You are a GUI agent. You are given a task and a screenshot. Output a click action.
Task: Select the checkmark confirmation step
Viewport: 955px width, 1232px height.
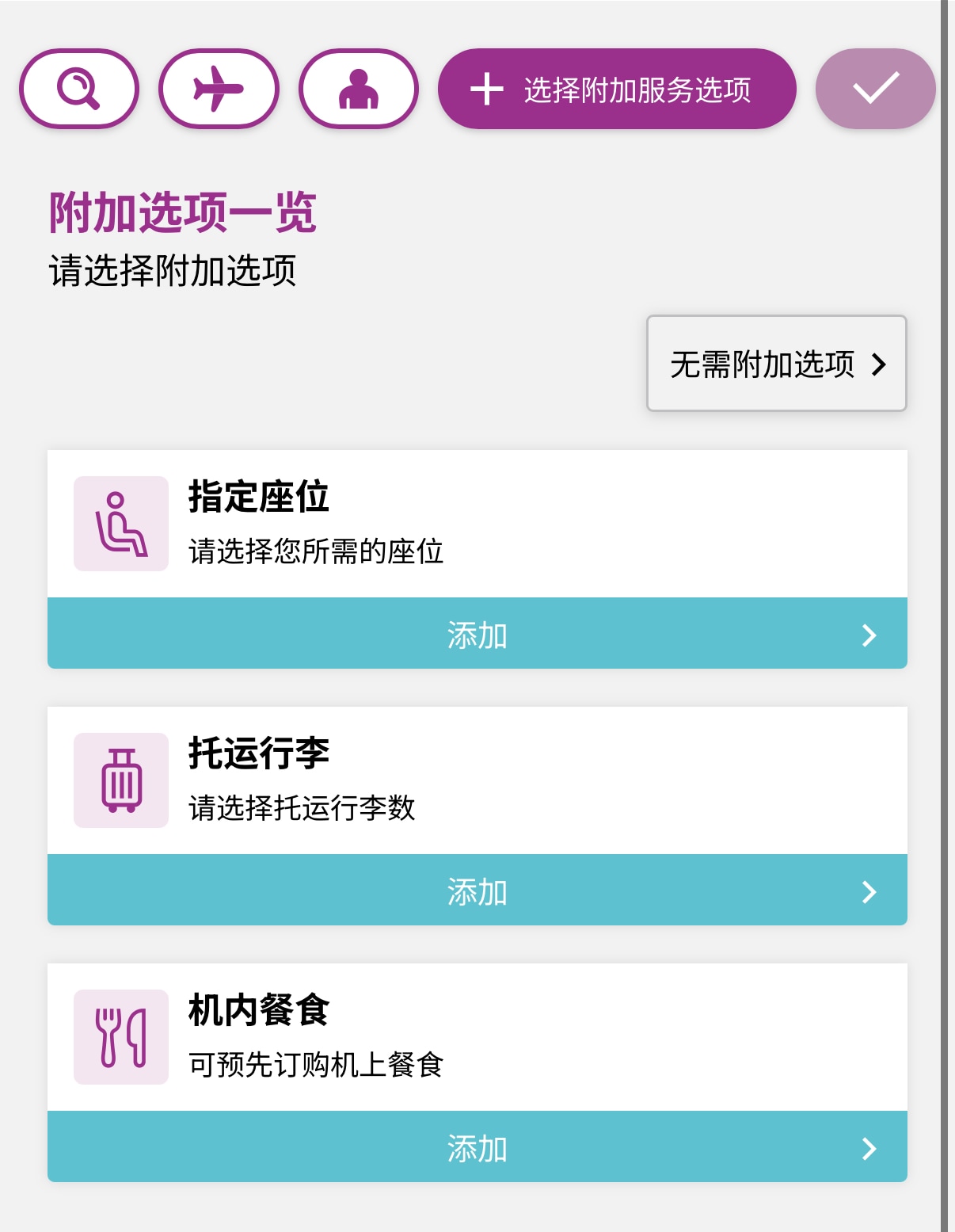(876, 89)
